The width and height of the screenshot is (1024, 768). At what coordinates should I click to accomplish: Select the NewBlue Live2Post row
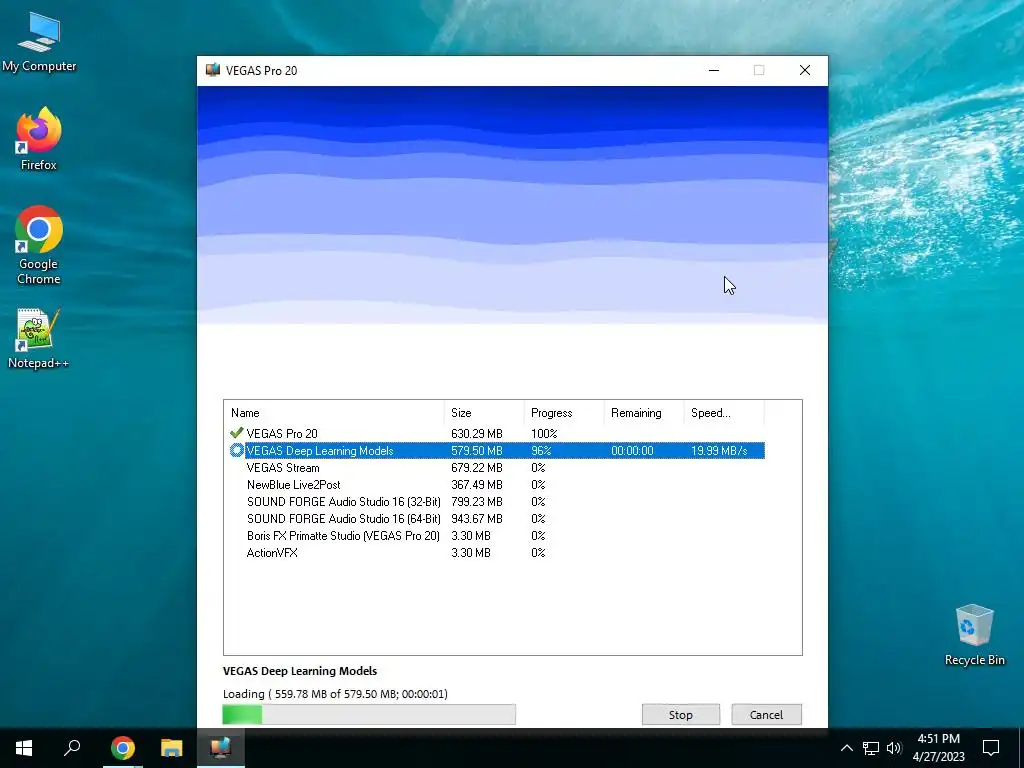(496, 485)
